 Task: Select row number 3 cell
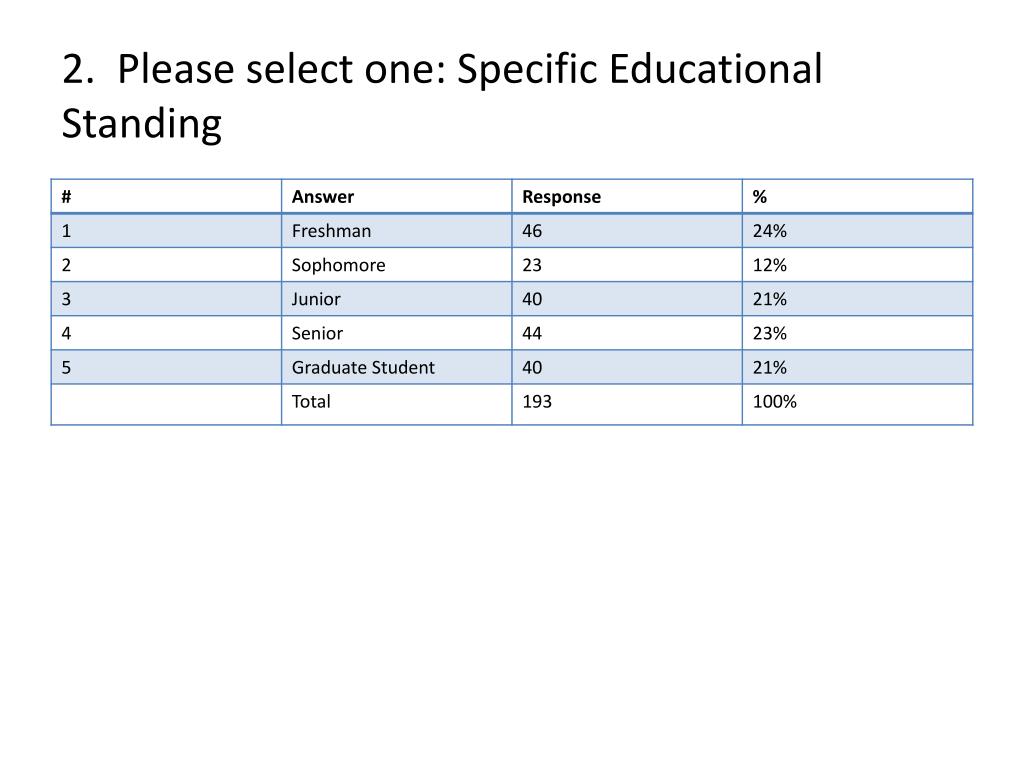pyautogui.click(x=167, y=299)
